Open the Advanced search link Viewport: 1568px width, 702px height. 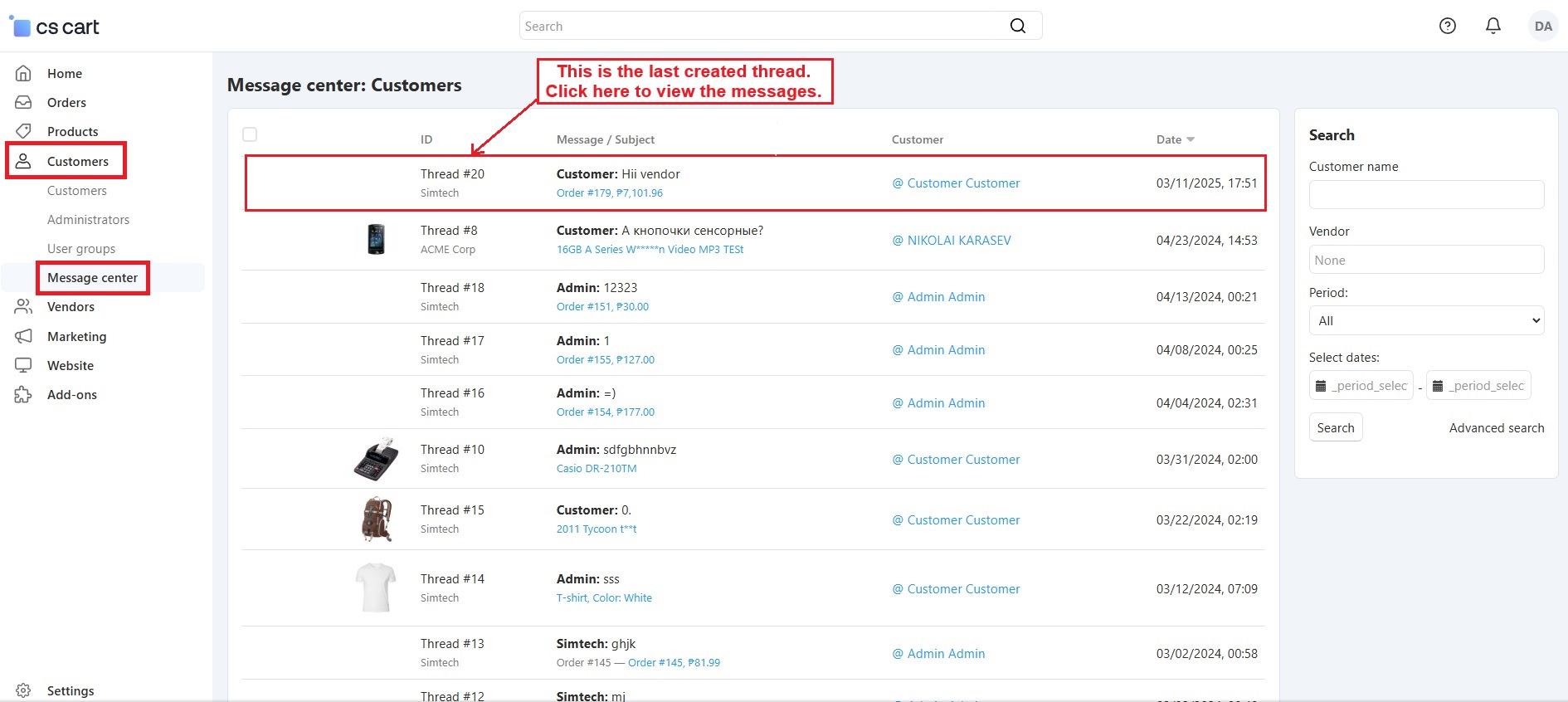tap(1496, 428)
